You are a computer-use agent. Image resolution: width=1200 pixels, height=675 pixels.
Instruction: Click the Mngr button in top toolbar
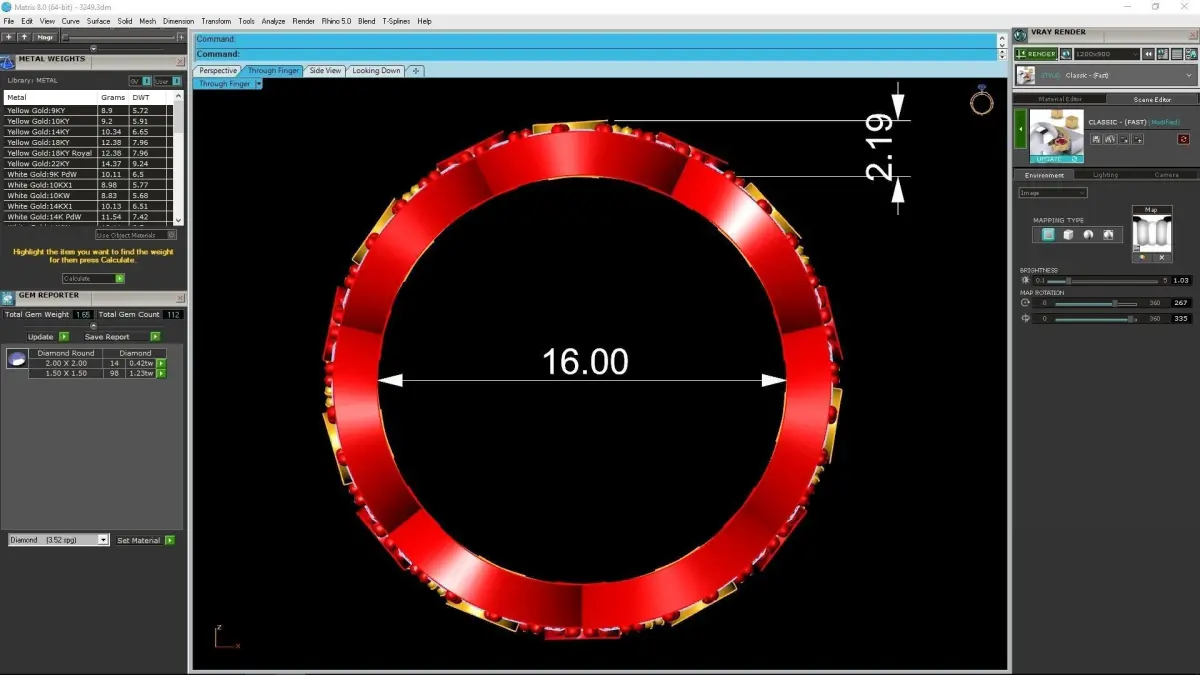46,37
